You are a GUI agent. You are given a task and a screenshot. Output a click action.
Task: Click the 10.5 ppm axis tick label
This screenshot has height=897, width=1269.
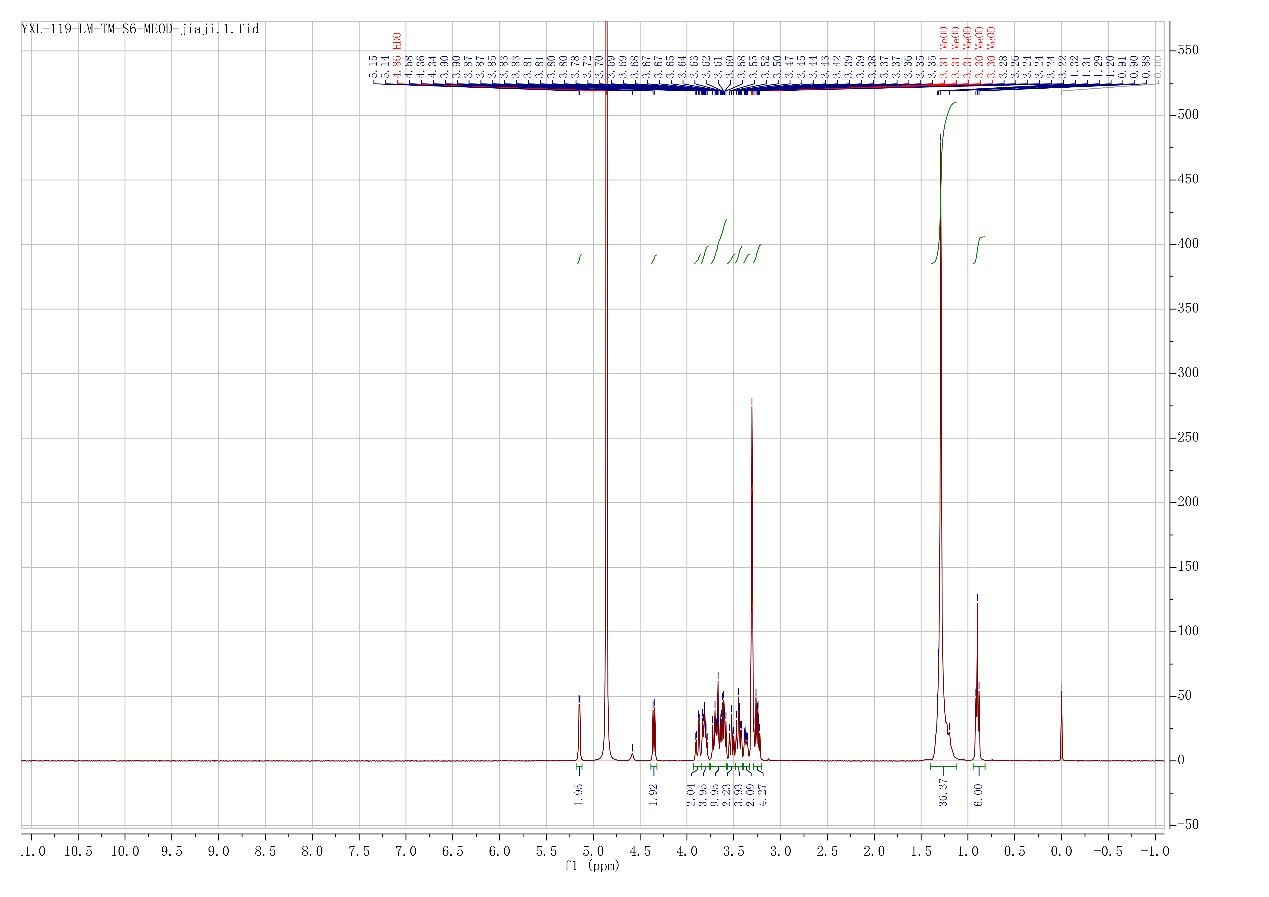pos(78,851)
